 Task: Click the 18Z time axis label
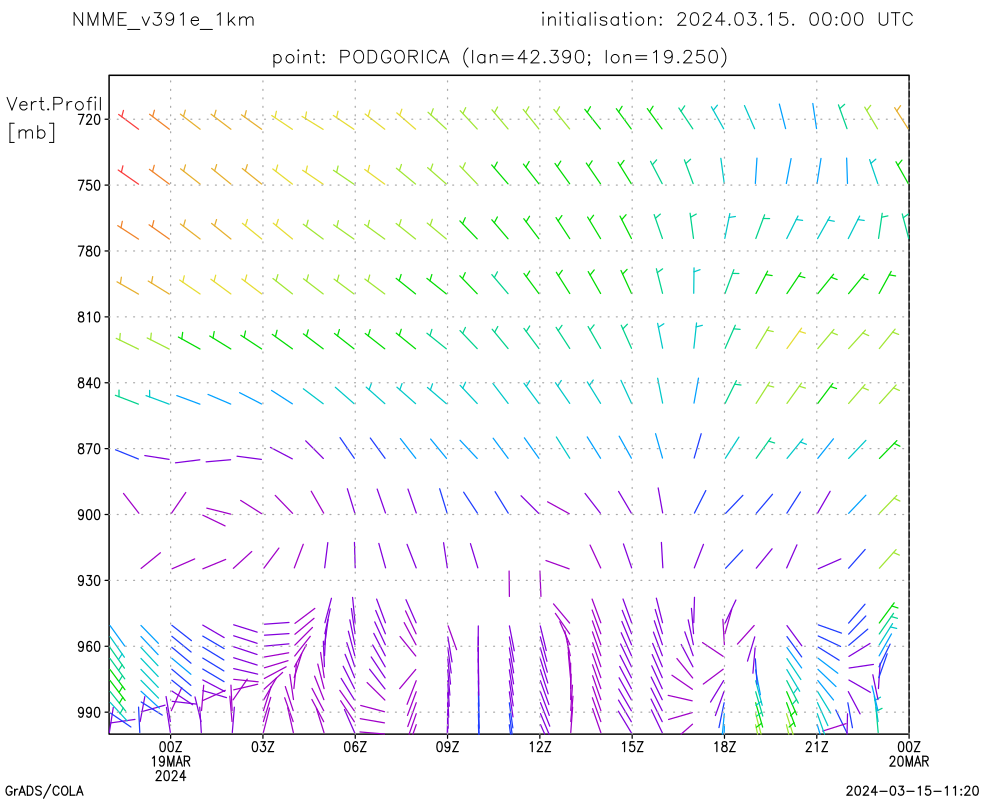pyautogui.click(x=724, y=746)
